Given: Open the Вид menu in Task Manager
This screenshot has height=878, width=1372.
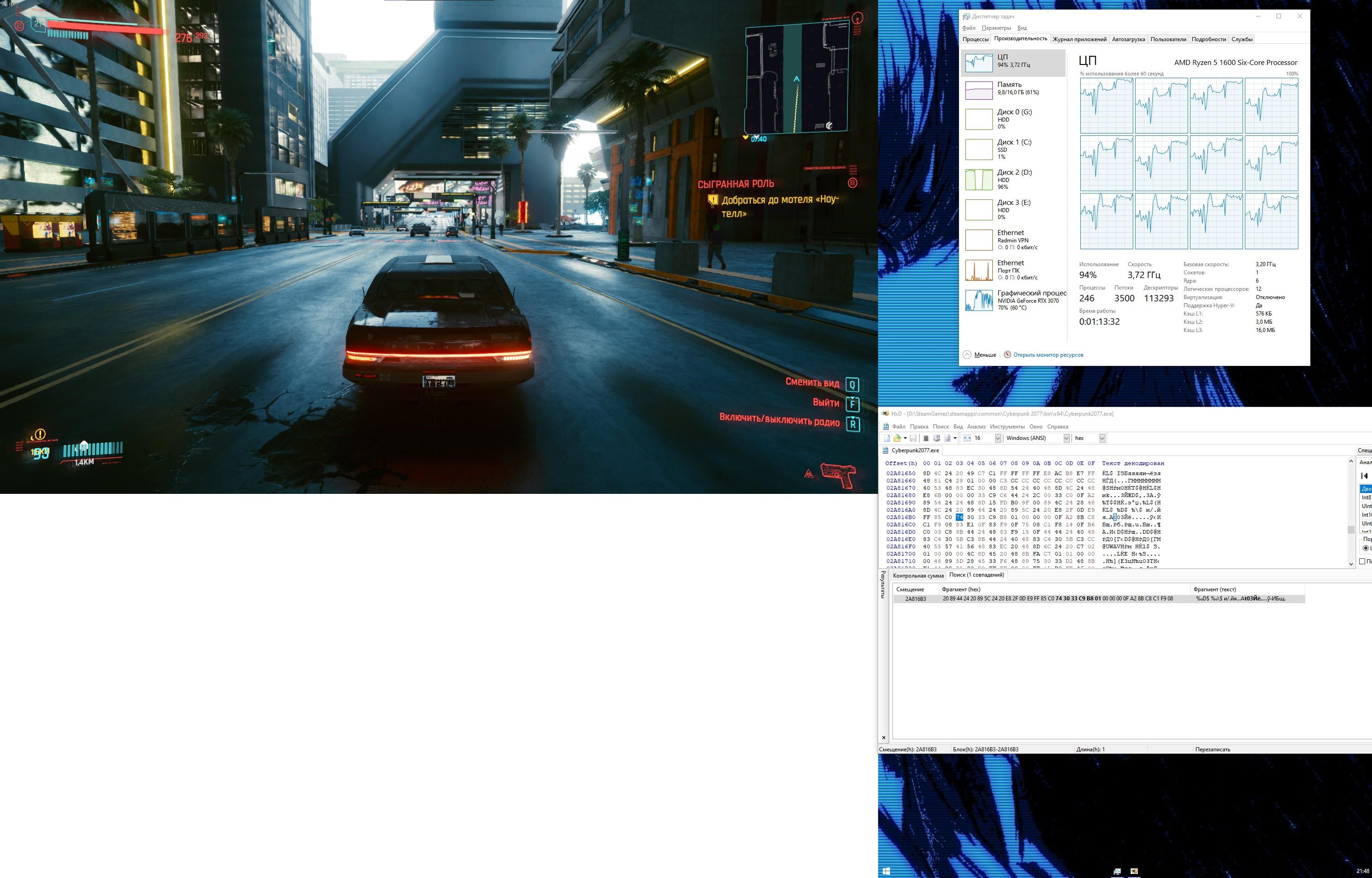Looking at the screenshot, I should tap(1022, 28).
